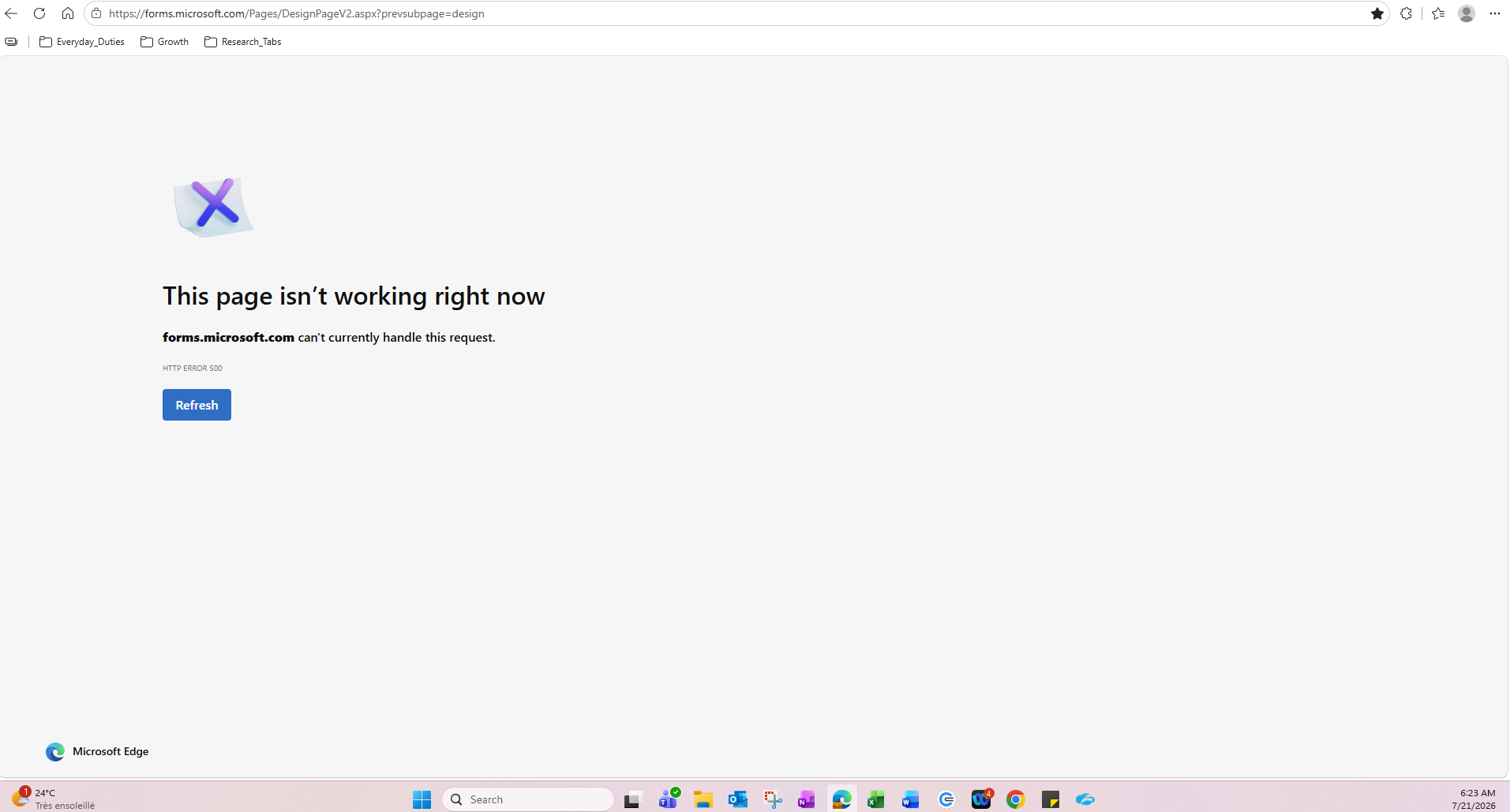Viewport: 1510px width, 812px height.
Task: Expand the Growth bookmark folder
Action: (x=165, y=42)
